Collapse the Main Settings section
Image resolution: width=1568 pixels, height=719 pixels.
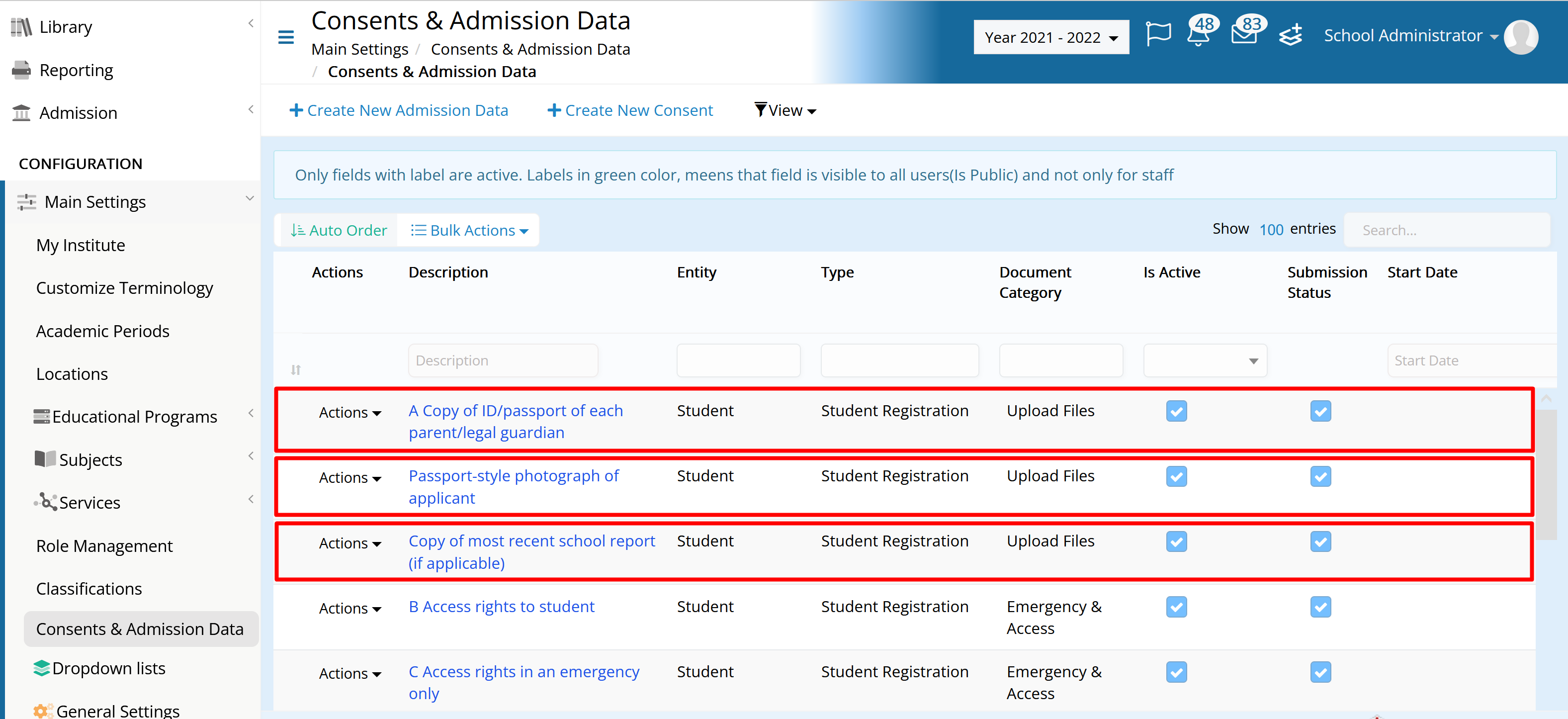[x=250, y=198]
